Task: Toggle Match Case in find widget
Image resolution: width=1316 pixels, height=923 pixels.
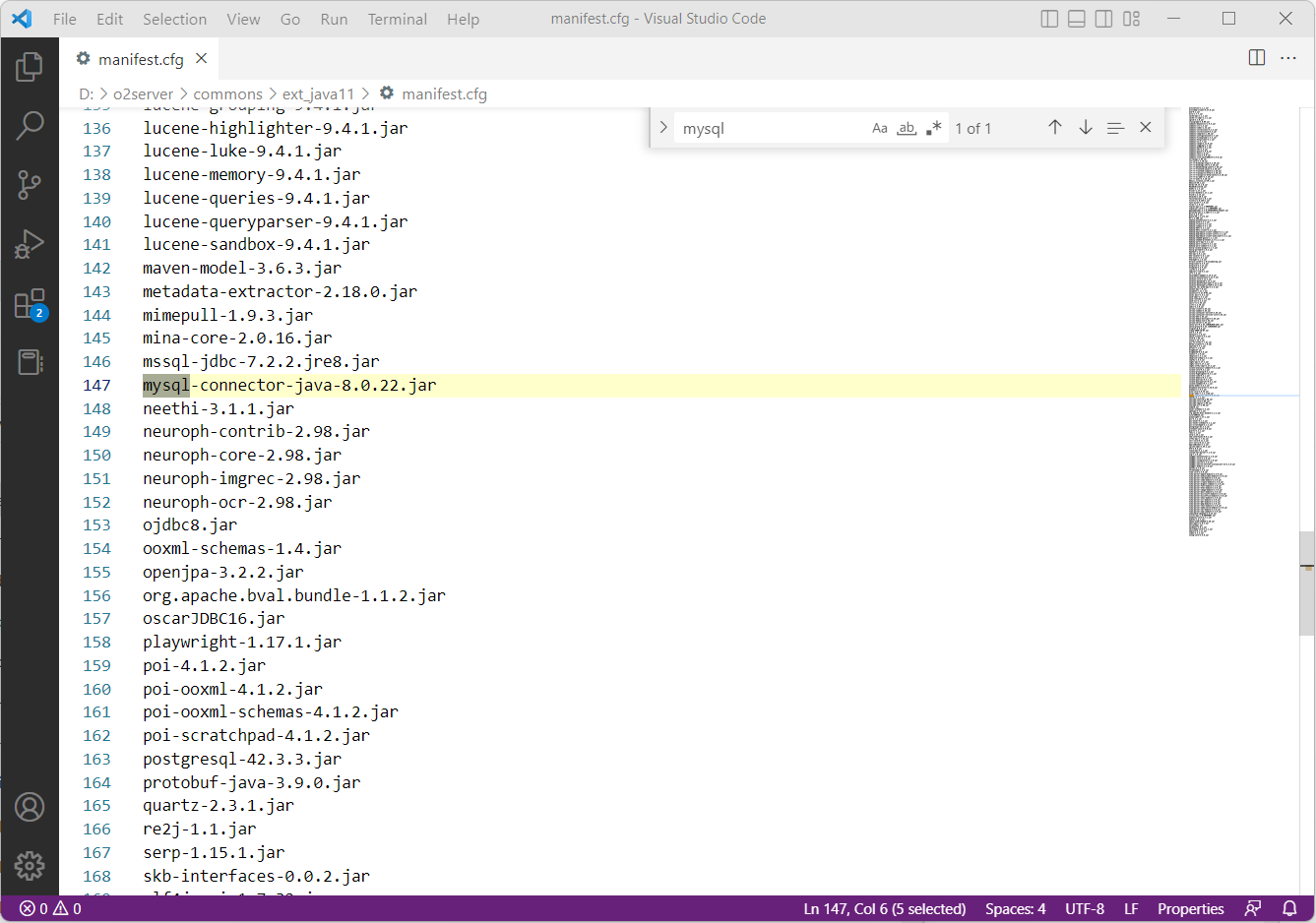Action: tap(880, 128)
